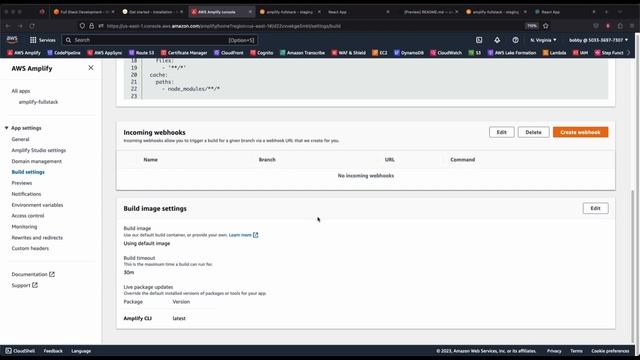The image size is (640, 360).
Task: Open the CloudWatch service shortcut
Action: tap(446, 53)
